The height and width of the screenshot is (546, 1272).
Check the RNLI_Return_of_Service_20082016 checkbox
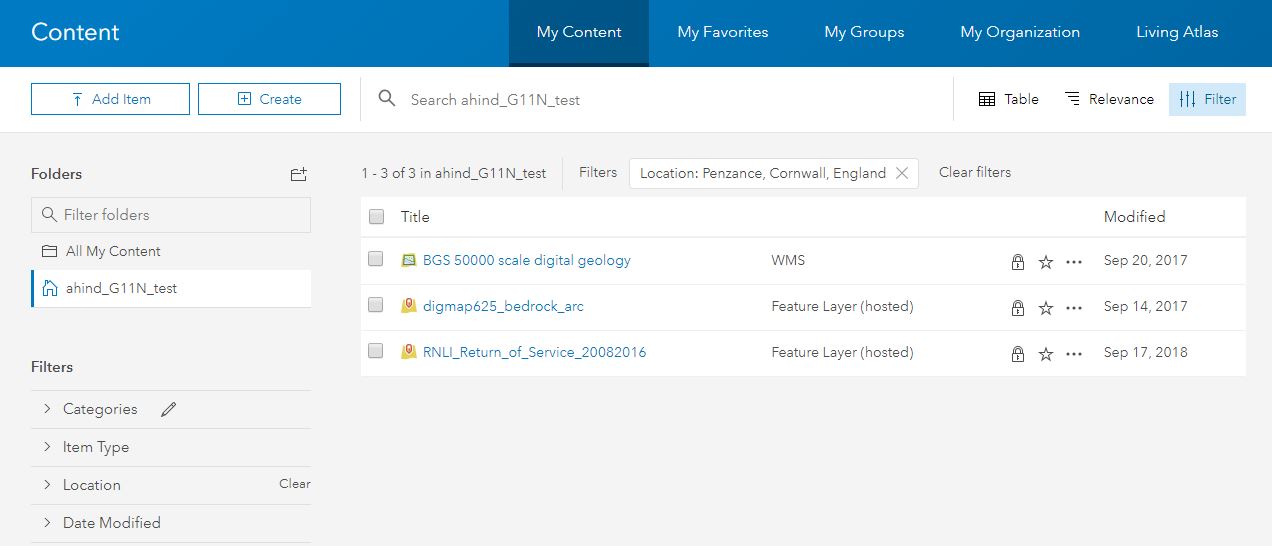376,351
